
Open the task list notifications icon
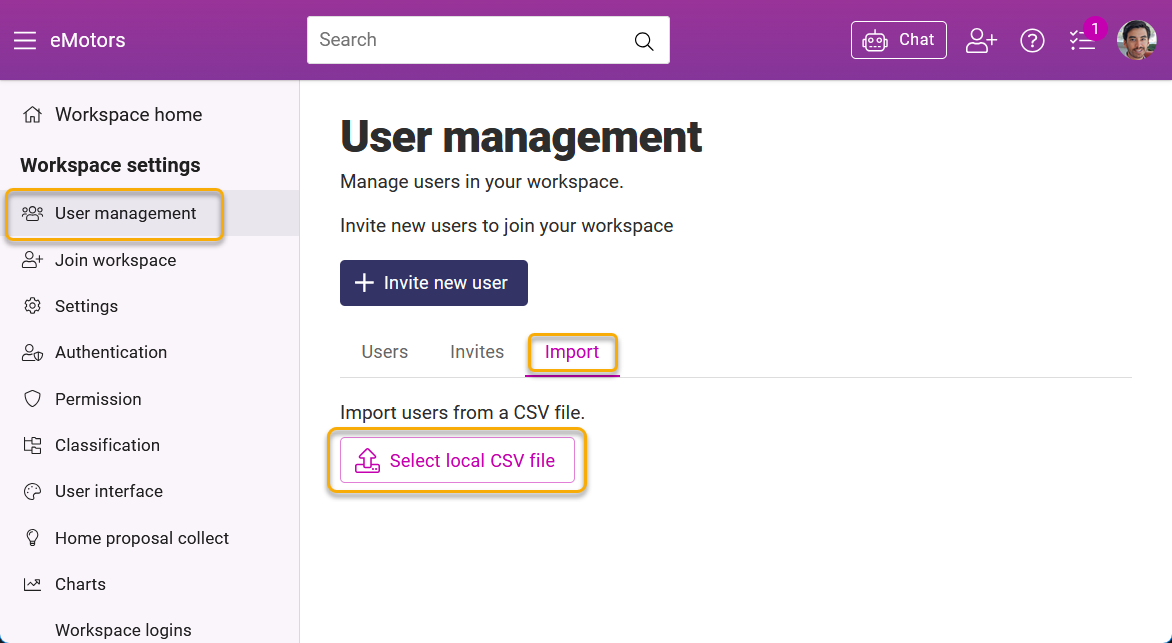pyautogui.click(x=1082, y=41)
